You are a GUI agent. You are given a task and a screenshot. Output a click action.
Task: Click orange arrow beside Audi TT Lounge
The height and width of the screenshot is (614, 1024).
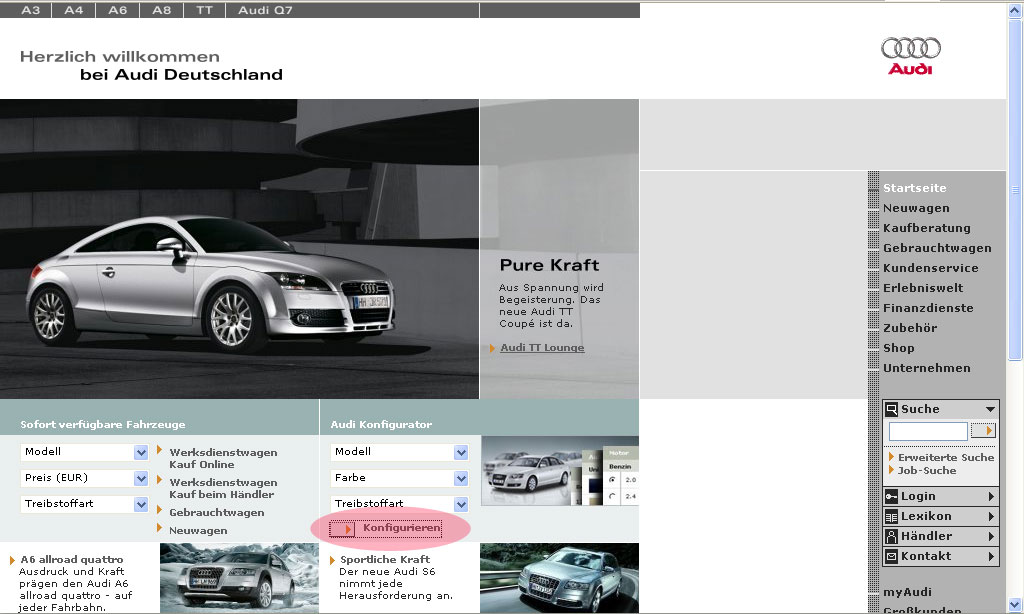[x=492, y=348]
